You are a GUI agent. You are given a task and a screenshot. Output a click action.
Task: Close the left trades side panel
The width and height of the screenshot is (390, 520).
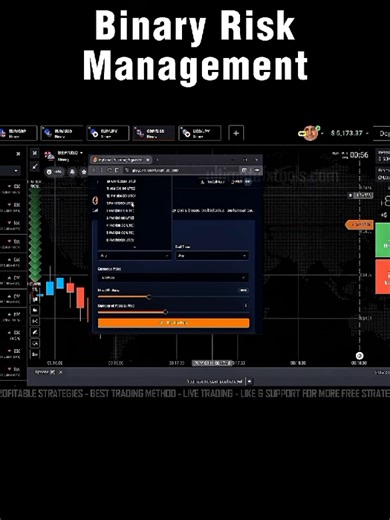click(18, 154)
